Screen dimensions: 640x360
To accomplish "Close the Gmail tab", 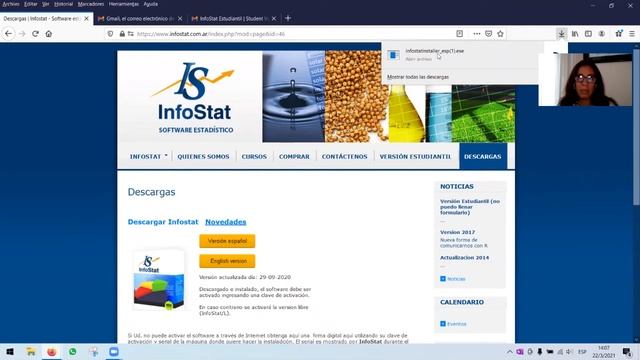I will 180,19.
